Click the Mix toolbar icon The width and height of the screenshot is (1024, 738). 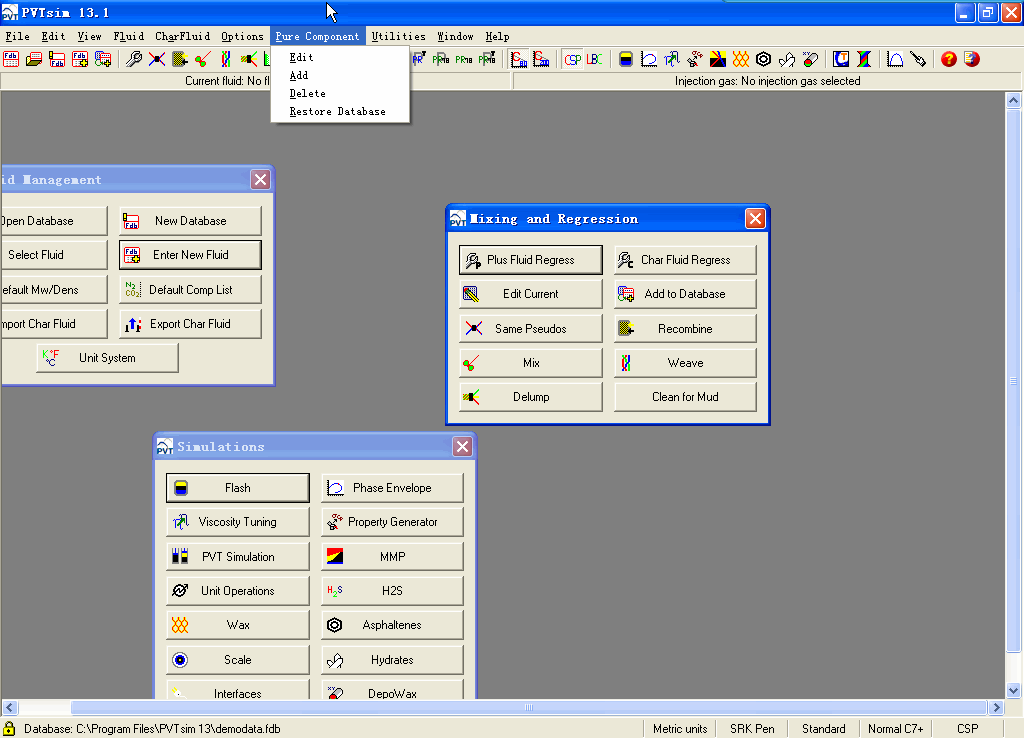coord(202,59)
